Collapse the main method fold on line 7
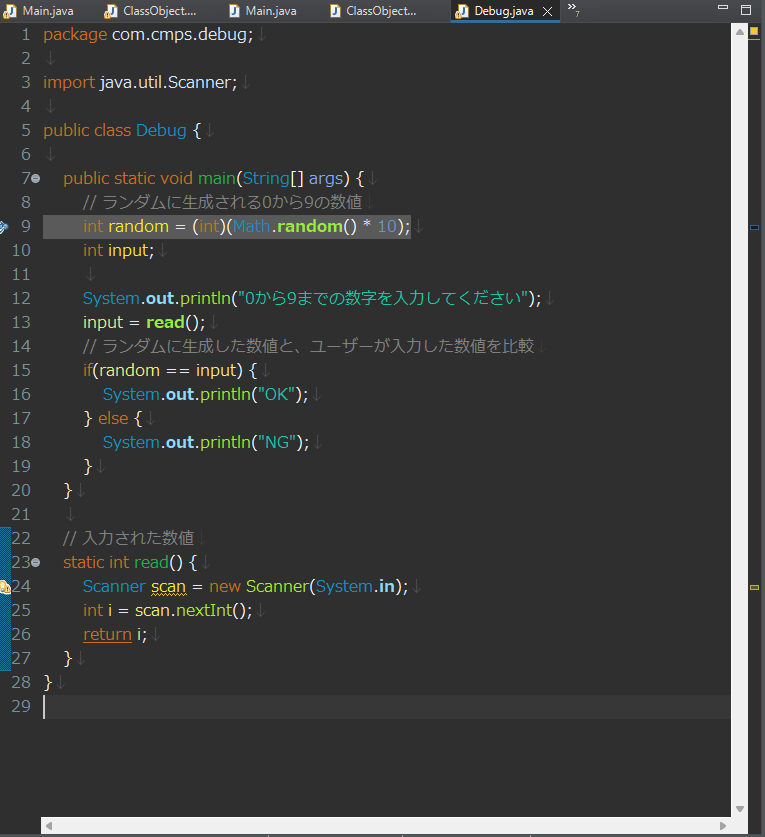The image size is (765, 837). tap(36, 179)
